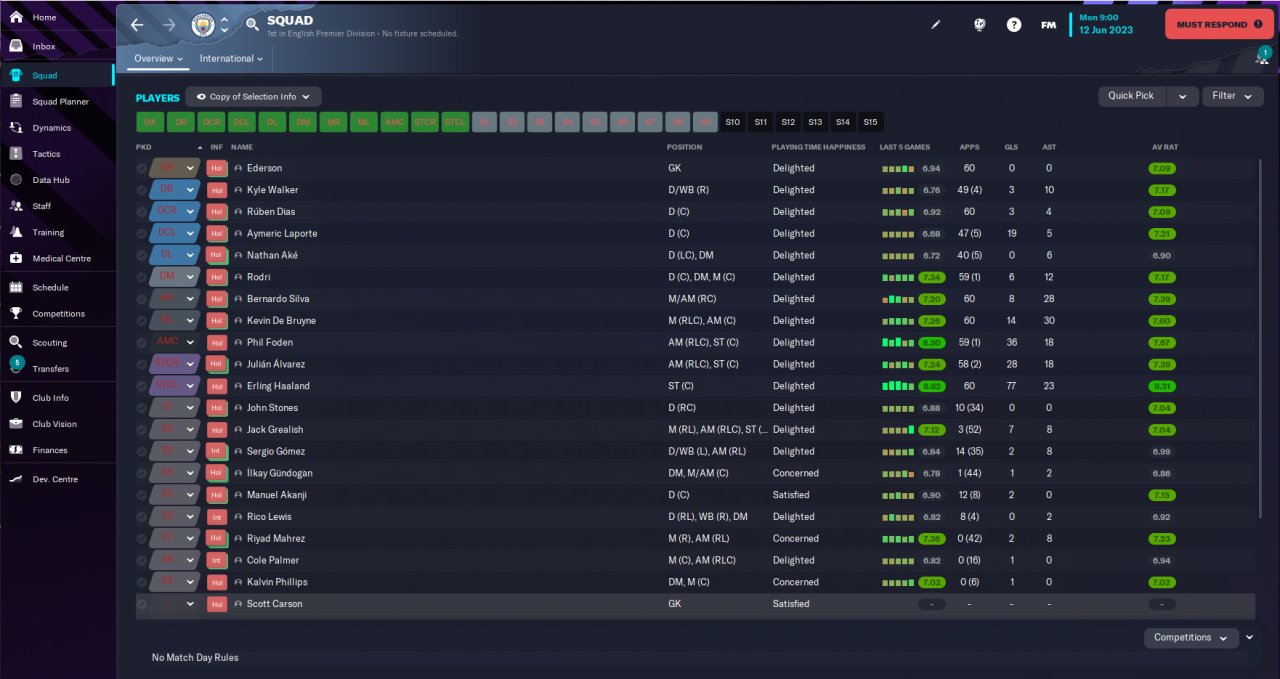Click the Must Respond button
Viewport: 1280px width, 679px height.
[x=1218, y=24]
